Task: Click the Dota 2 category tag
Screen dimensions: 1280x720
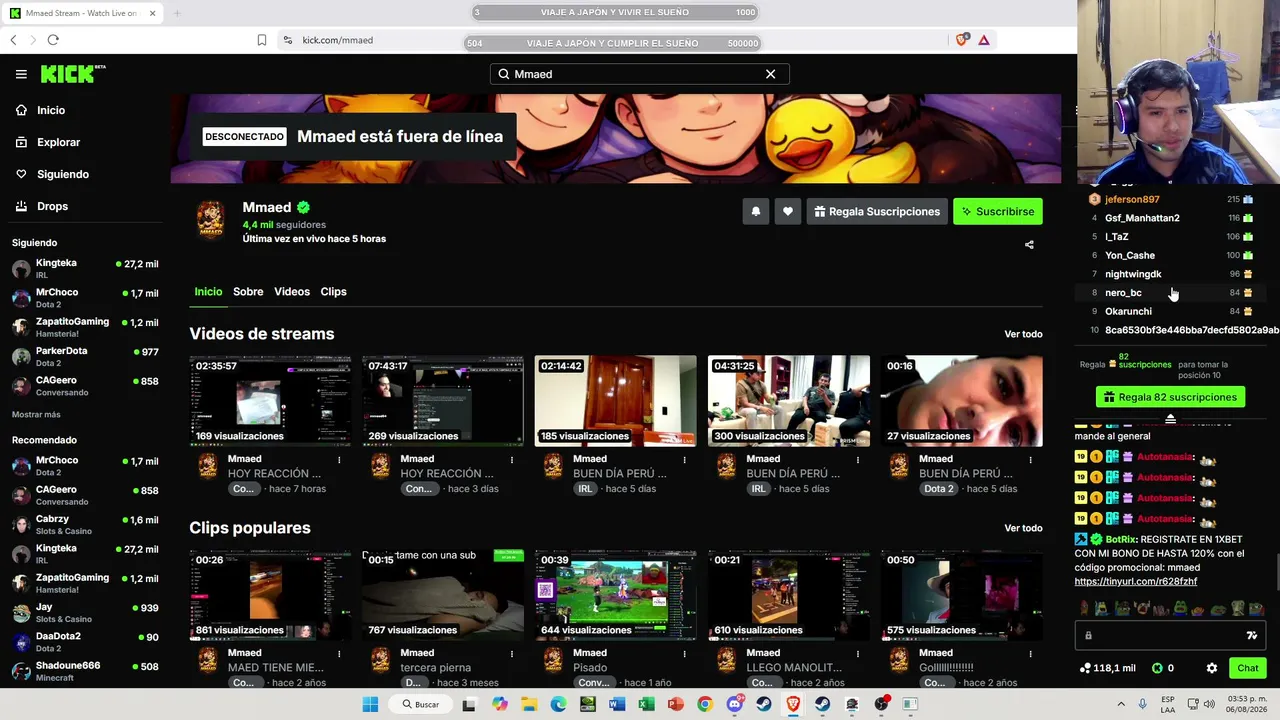Action: tap(939, 489)
